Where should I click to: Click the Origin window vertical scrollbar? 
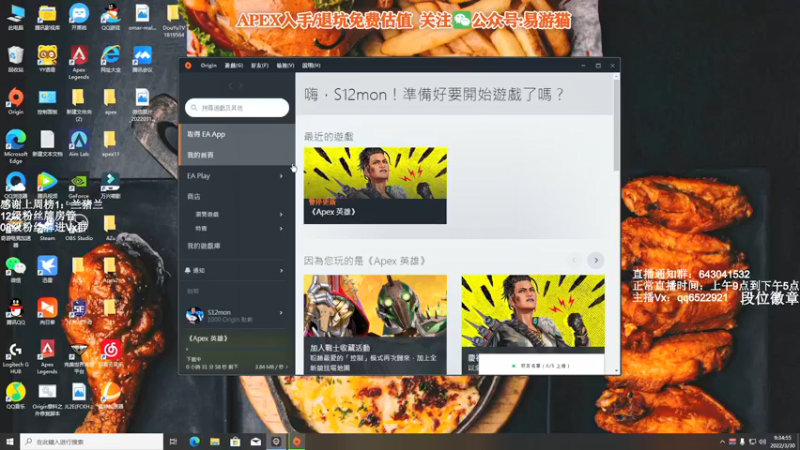pos(616,125)
